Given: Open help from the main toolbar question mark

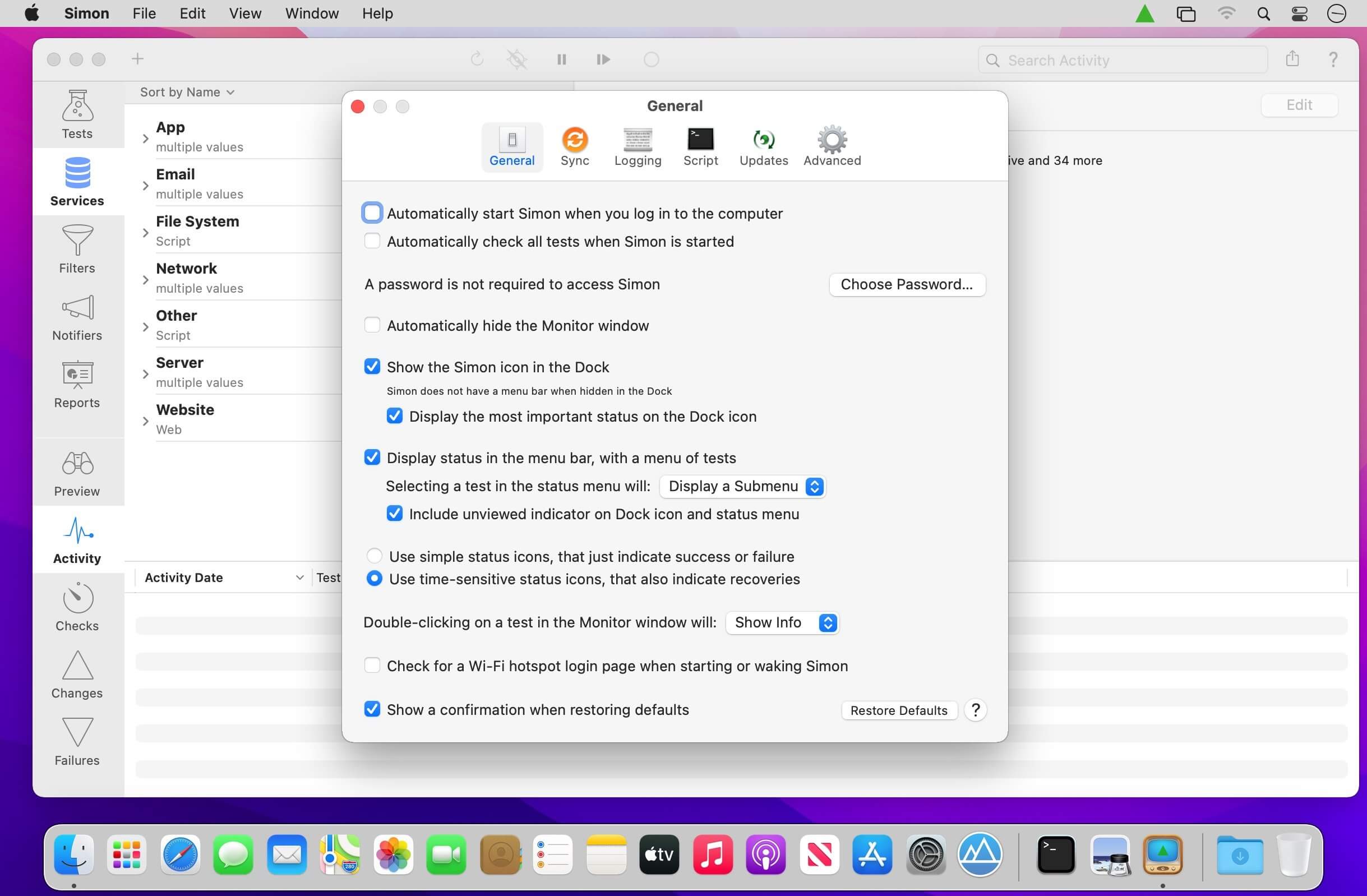Looking at the screenshot, I should point(1333,59).
